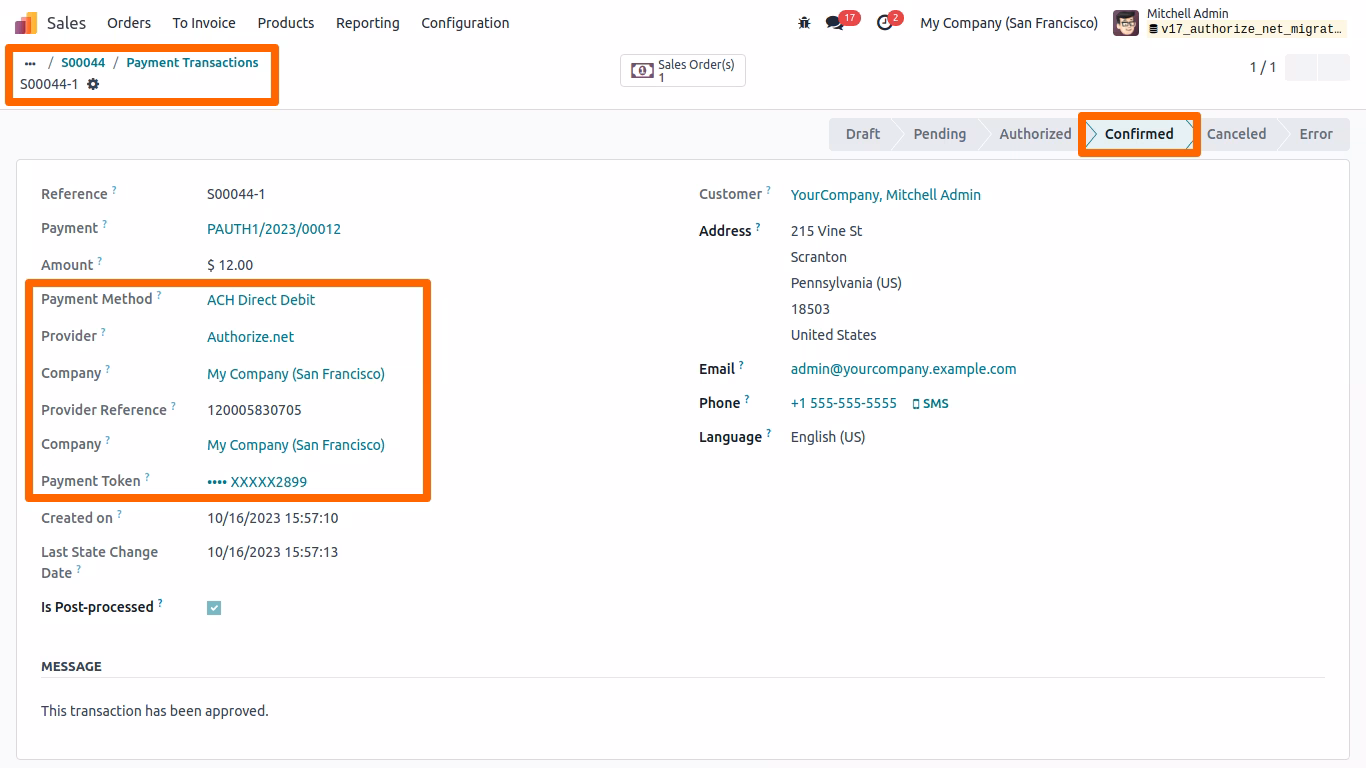1366x768 pixels.
Task: Open the Mitchell Admin user menu
Action: 1230,23
